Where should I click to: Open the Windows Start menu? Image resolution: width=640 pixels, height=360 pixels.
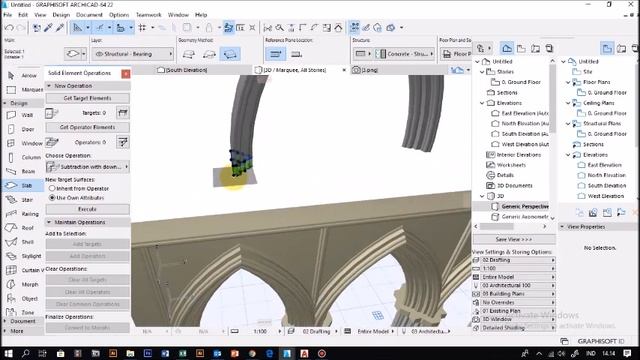pyautogui.click(x=8, y=353)
